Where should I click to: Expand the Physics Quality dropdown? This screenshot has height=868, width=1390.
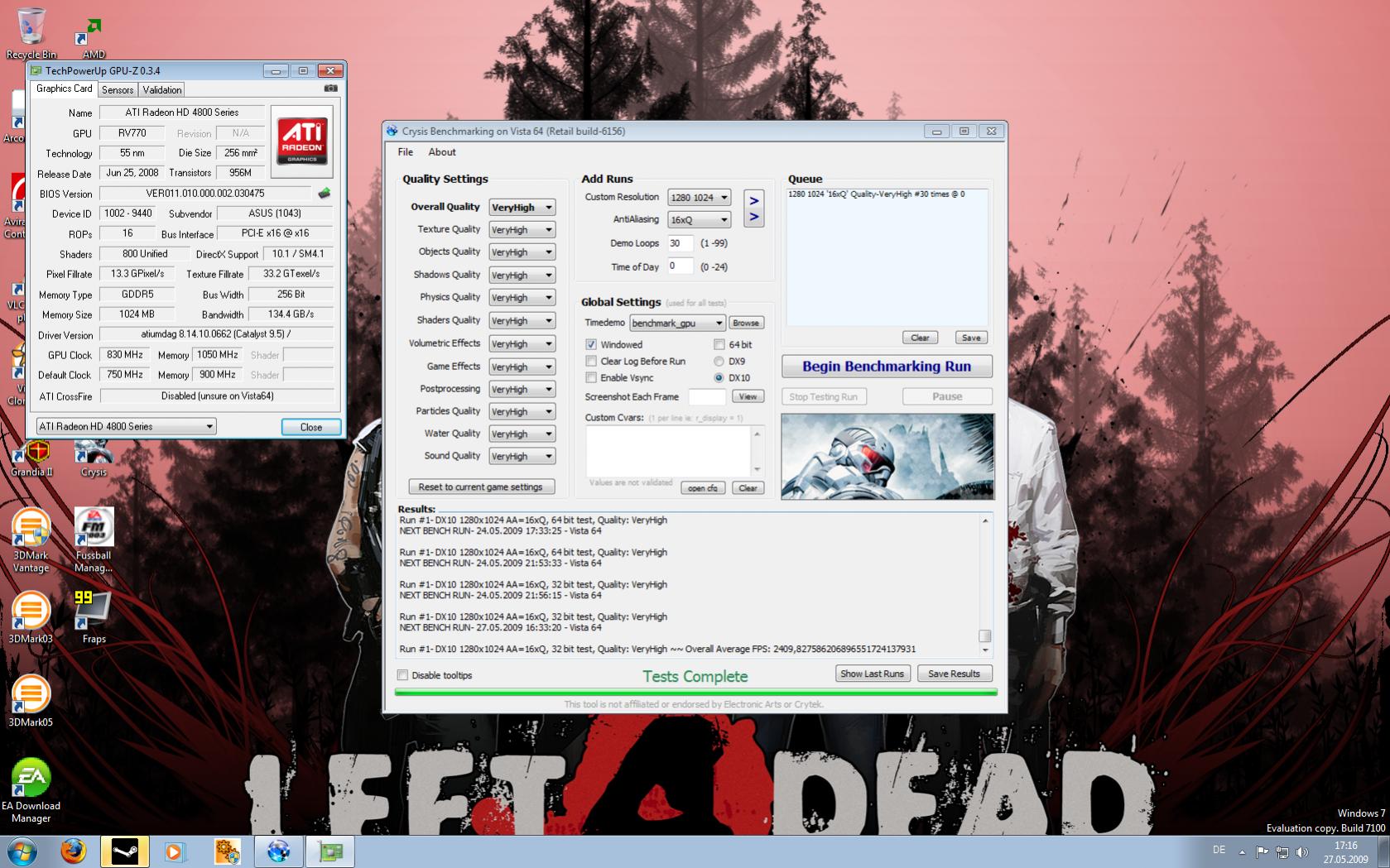[x=522, y=298]
